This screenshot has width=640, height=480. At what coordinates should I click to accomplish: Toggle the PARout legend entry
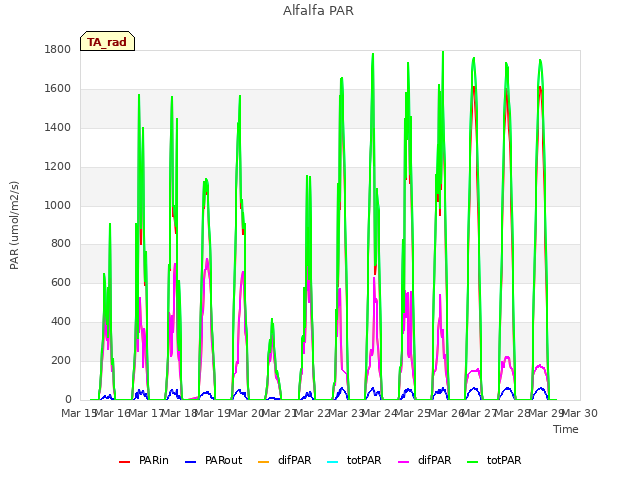point(213,460)
